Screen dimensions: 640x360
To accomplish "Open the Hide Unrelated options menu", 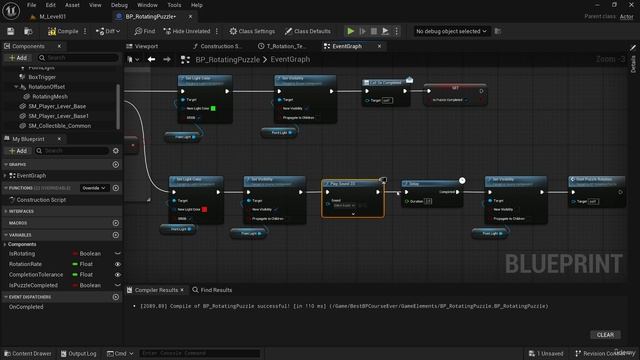I will 217,31.
